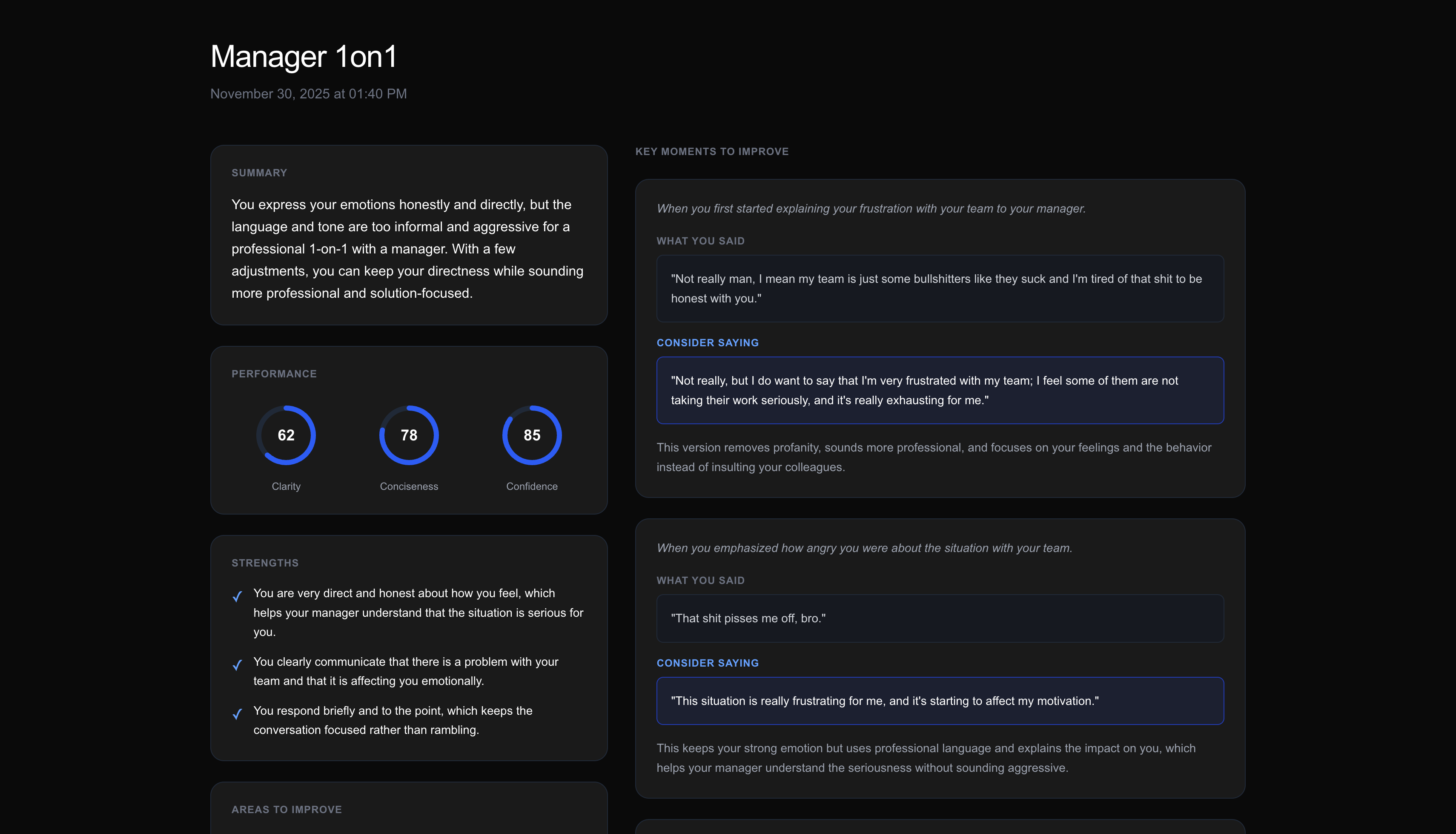The image size is (1456, 834).
Task: Click the Key Moments to Improve heading
Action: click(x=711, y=152)
